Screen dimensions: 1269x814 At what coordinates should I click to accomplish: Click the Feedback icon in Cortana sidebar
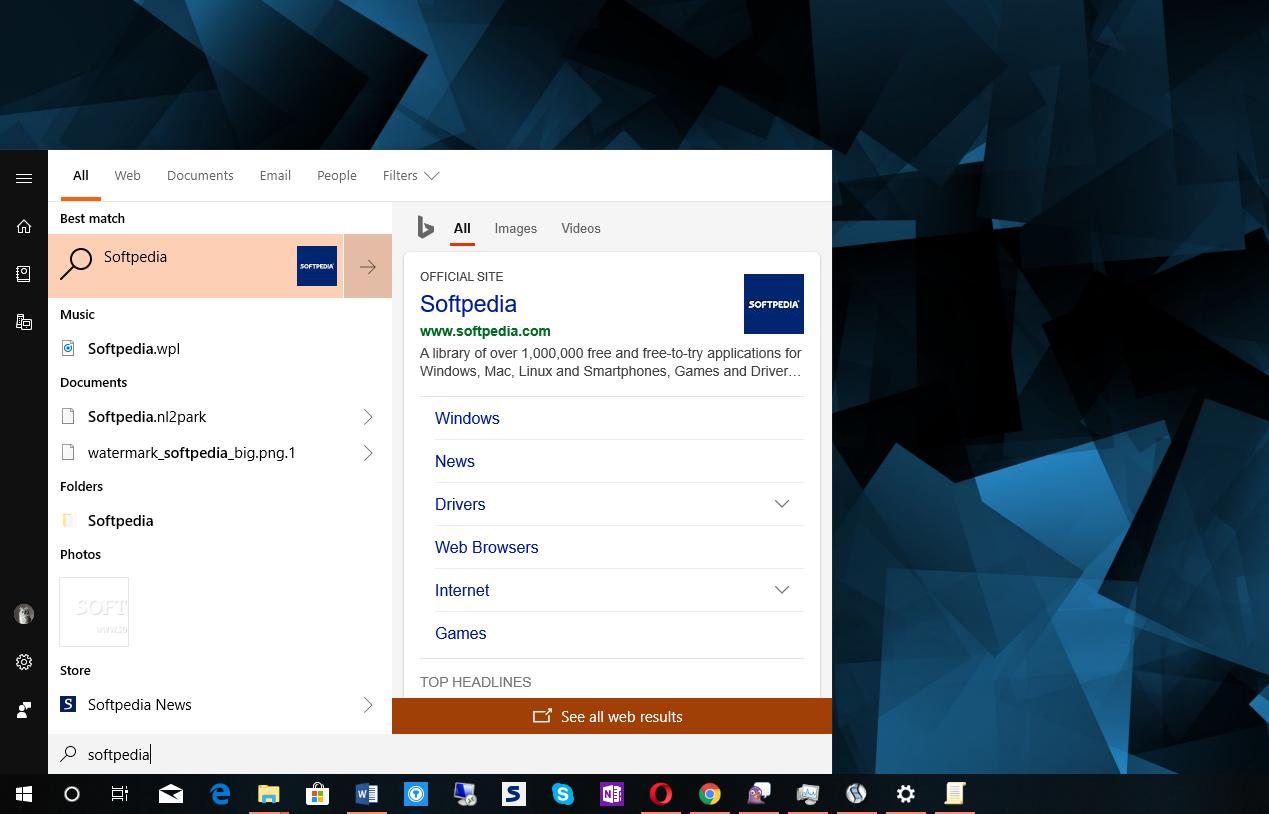pyautogui.click(x=24, y=710)
